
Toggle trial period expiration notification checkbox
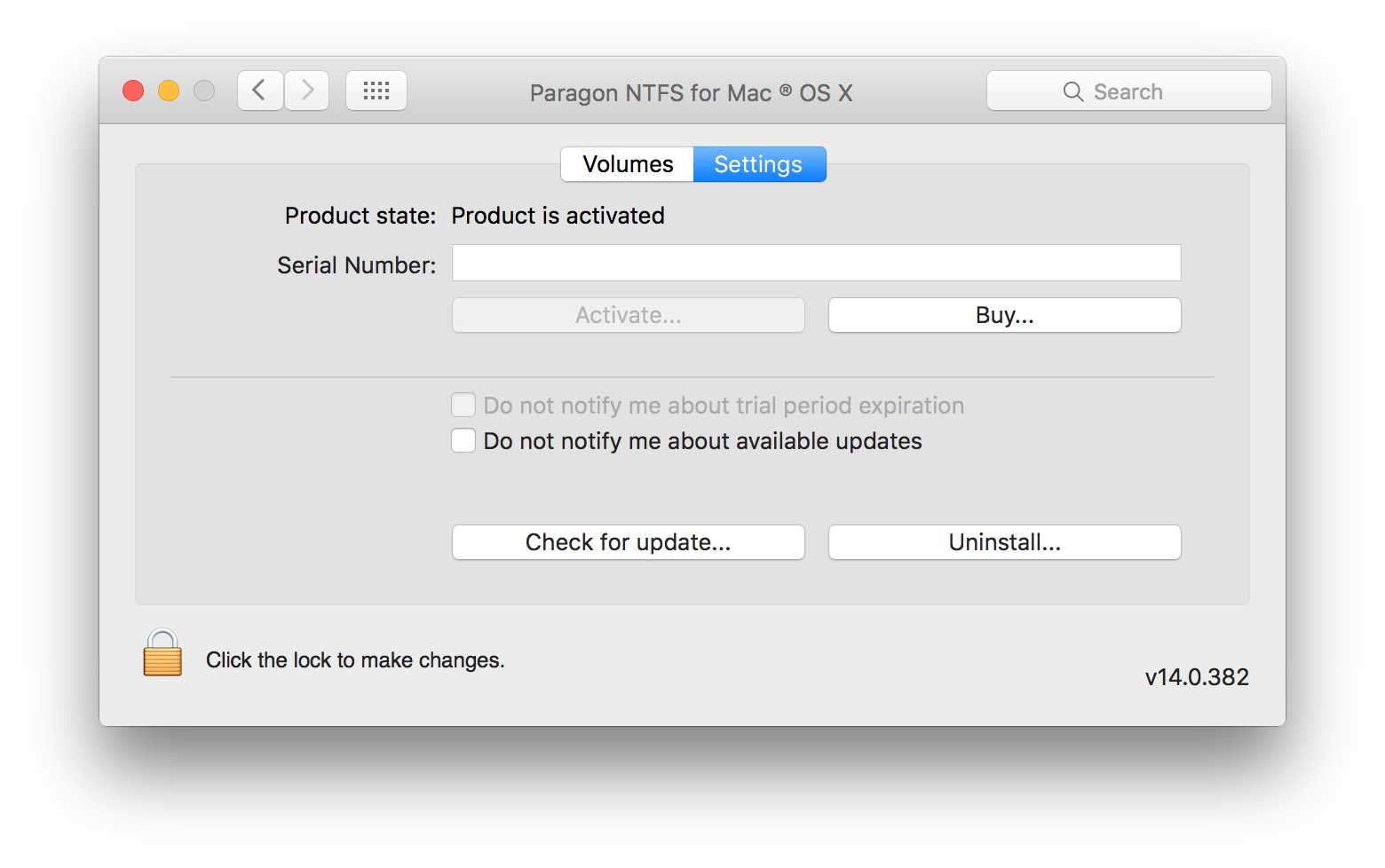tap(463, 406)
